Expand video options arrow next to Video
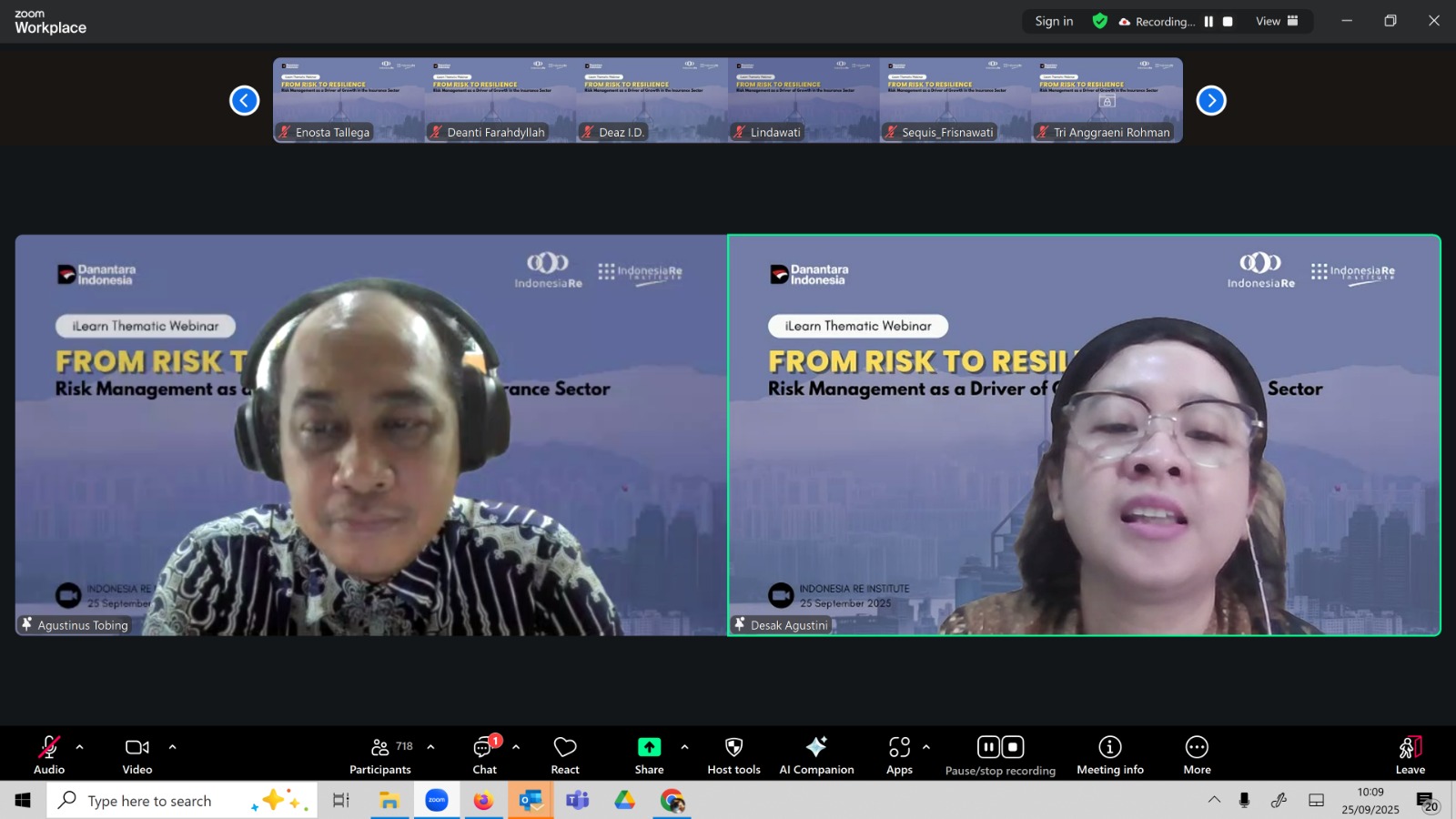 (172, 747)
